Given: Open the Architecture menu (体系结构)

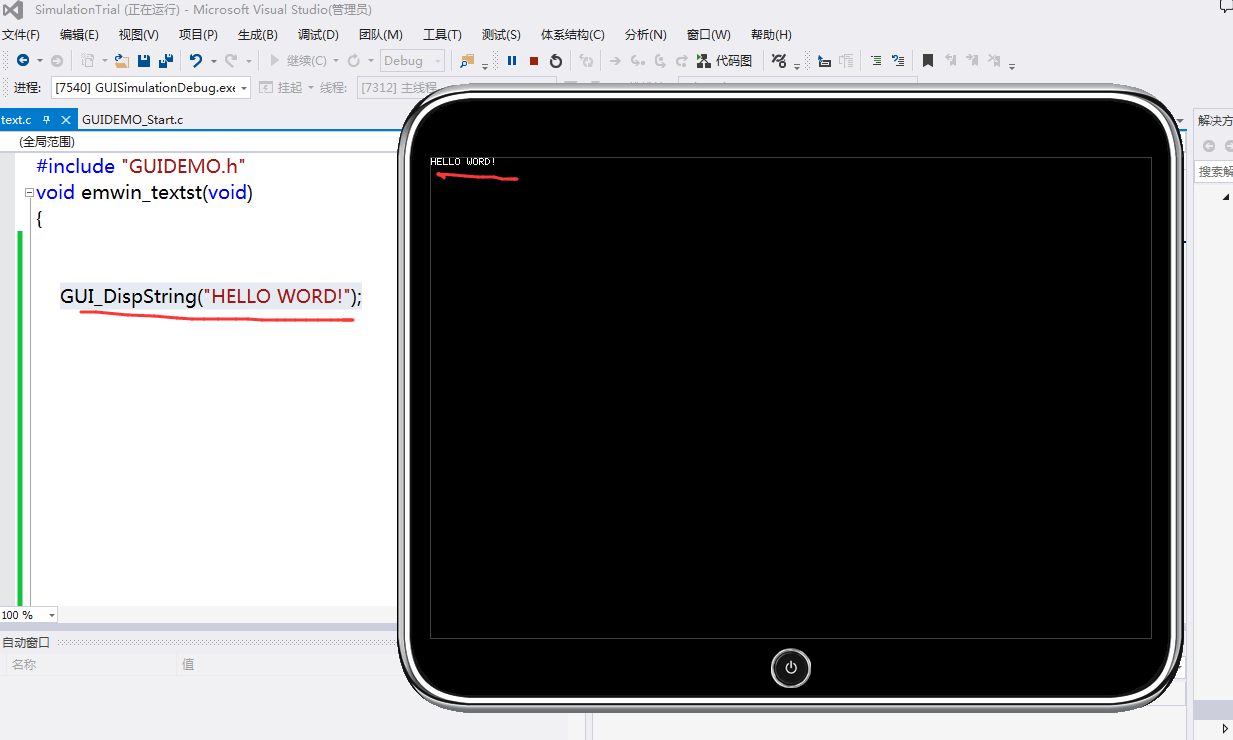Looking at the screenshot, I should coord(572,35).
